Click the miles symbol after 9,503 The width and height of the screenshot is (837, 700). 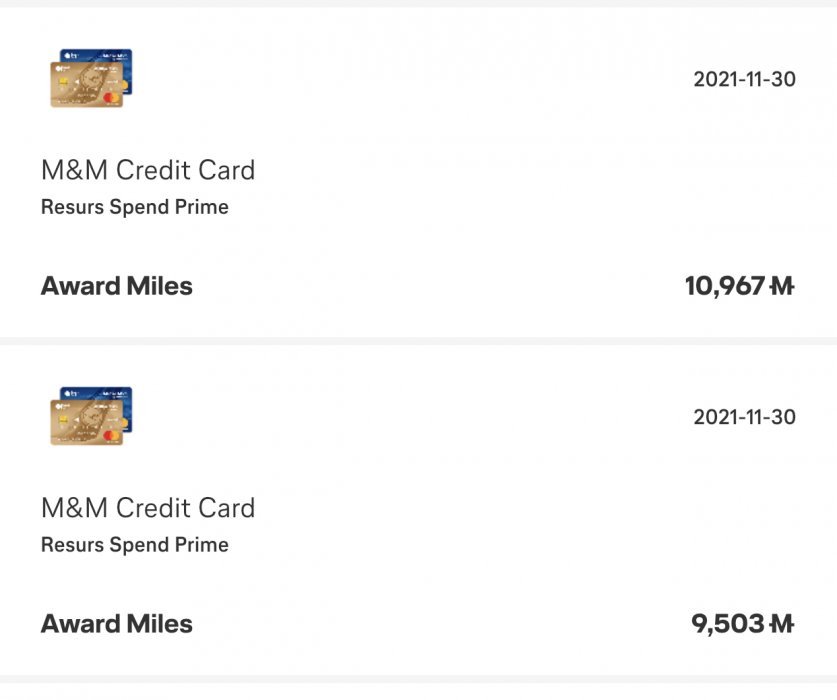tap(782, 624)
